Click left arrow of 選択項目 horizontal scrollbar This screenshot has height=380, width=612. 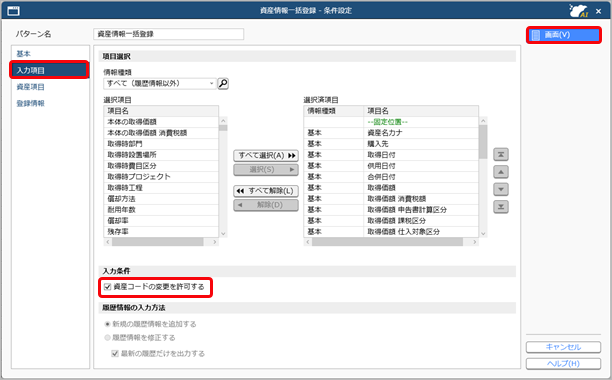pos(108,242)
